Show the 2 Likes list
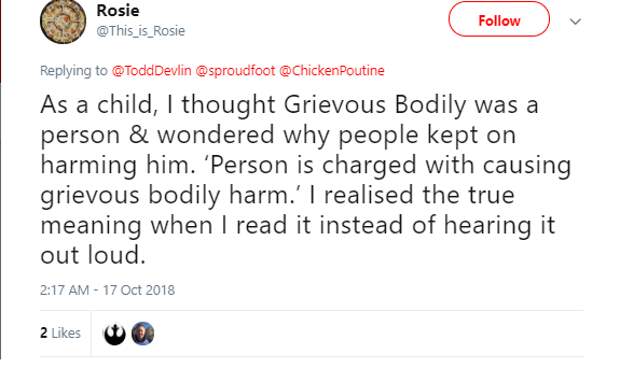Screen dimensions: 620x368 pyautogui.click(x=60, y=333)
